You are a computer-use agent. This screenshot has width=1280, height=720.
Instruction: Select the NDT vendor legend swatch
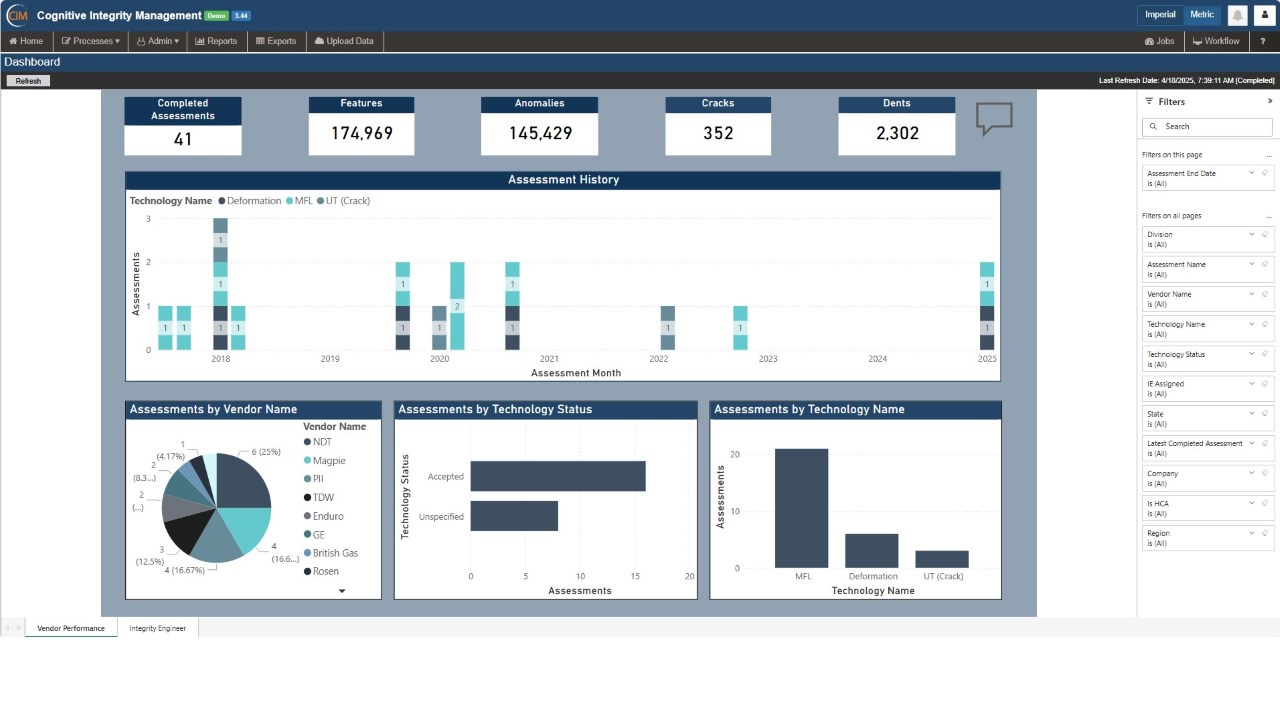[308, 442]
